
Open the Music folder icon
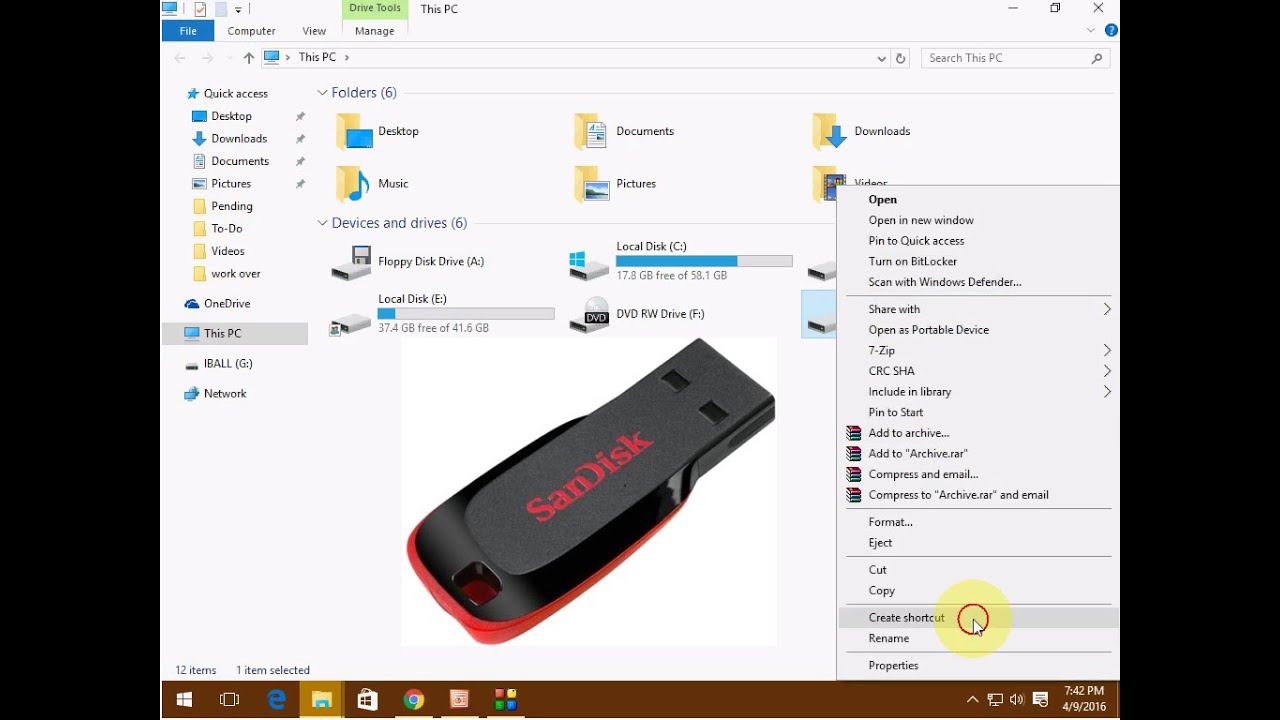pos(354,184)
